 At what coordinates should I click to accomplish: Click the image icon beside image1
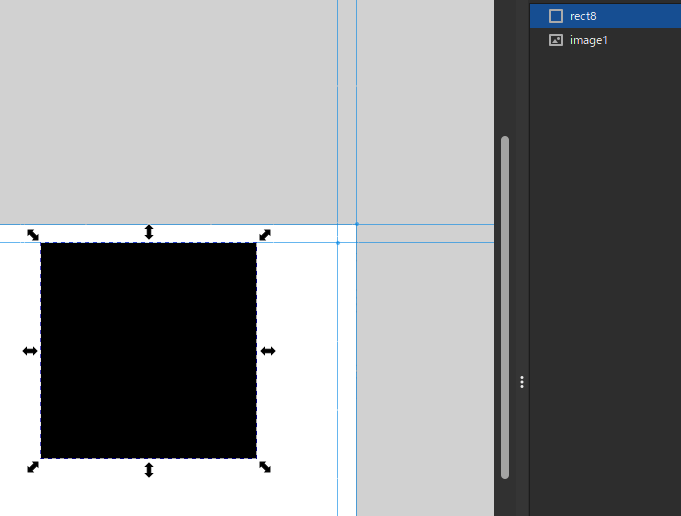(x=556, y=40)
